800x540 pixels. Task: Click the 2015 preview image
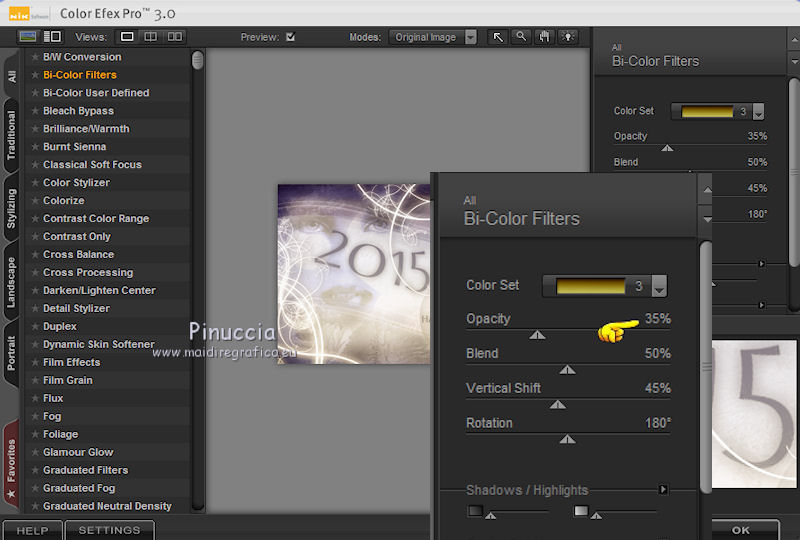point(354,274)
